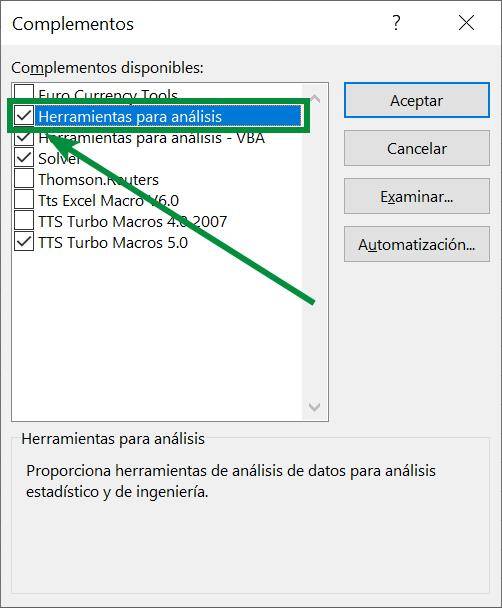Open the Automatización... dialog
The height and width of the screenshot is (608, 502).
(x=417, y=244)
